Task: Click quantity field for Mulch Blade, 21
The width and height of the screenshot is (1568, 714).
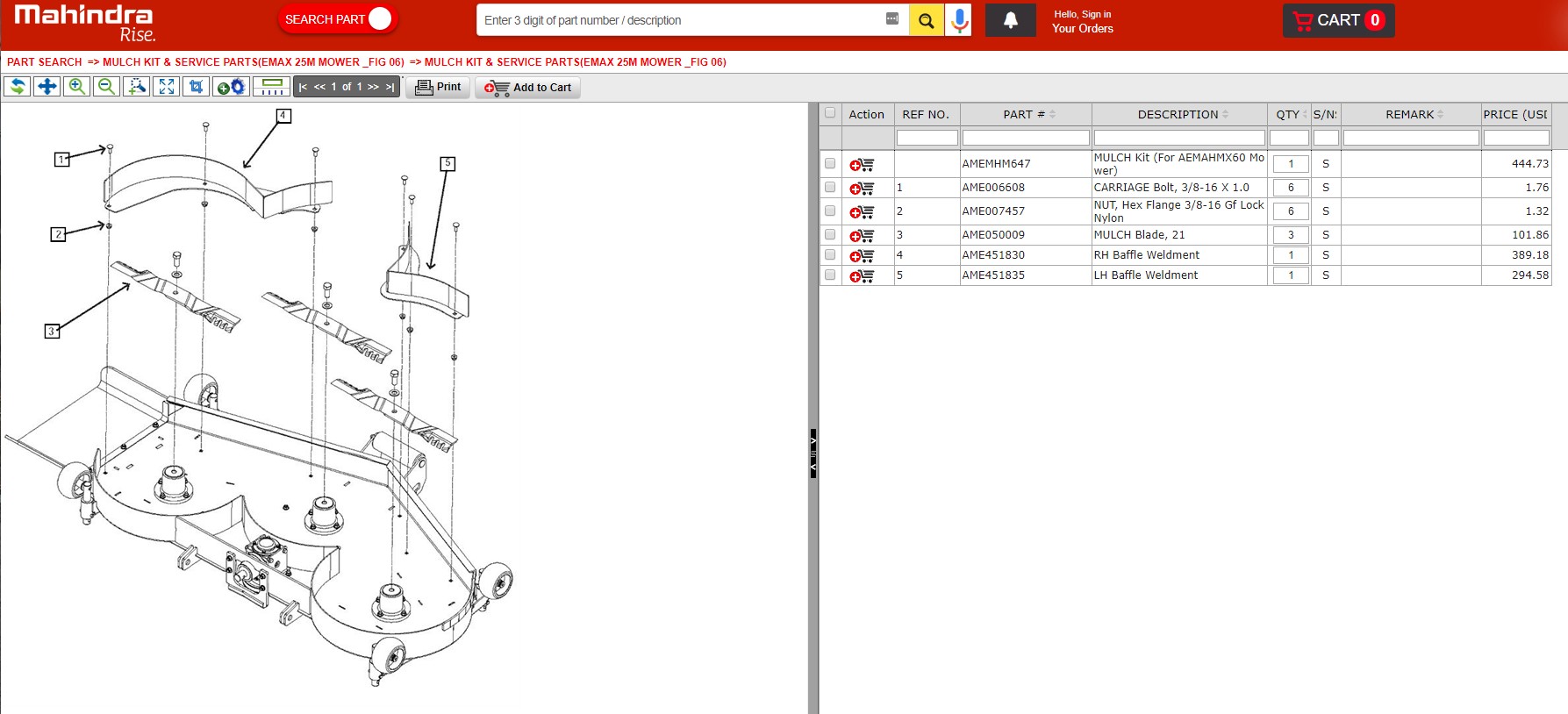Action: [x=1291, y=235]
